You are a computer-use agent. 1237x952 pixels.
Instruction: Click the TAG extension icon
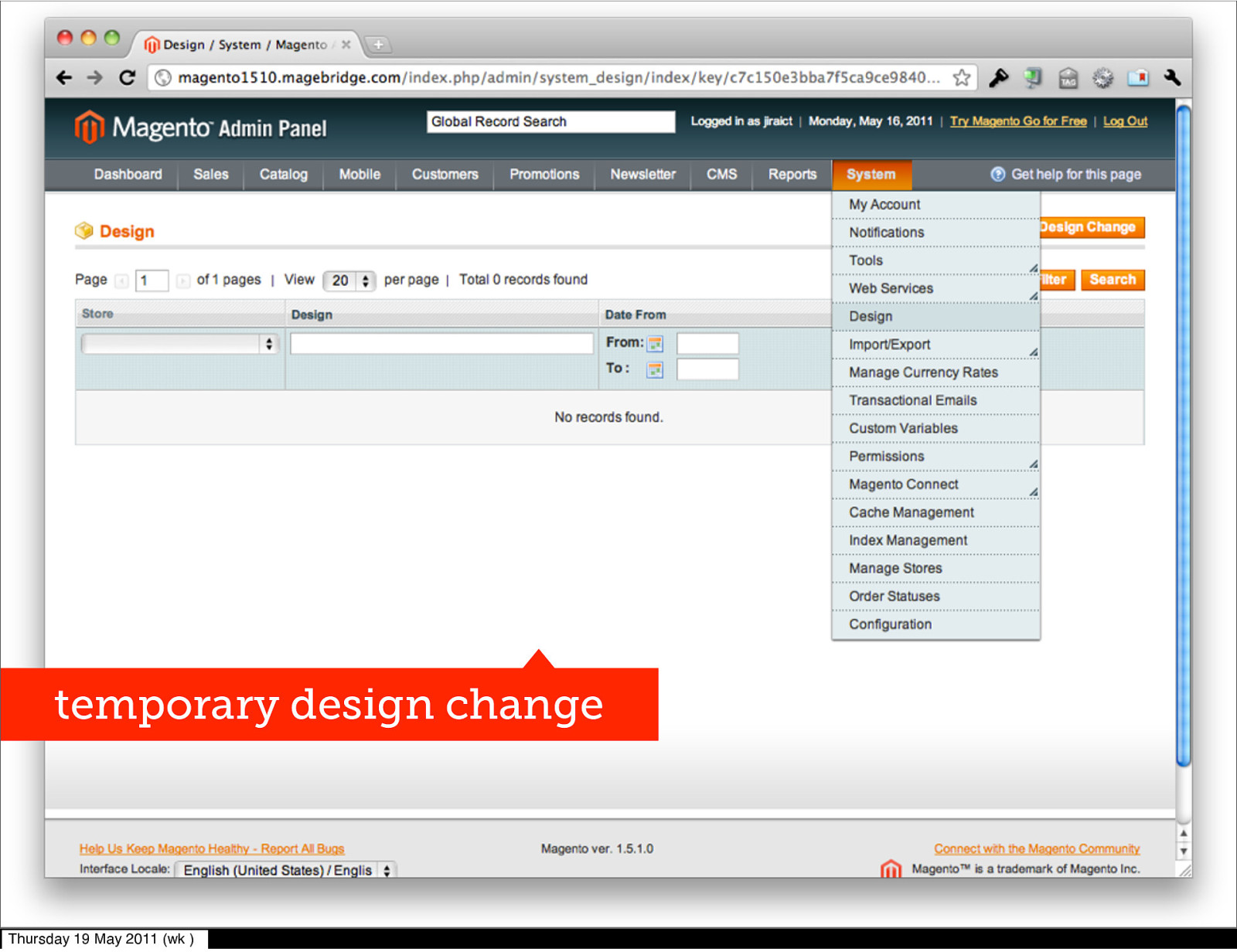[x=1068, y=78]
